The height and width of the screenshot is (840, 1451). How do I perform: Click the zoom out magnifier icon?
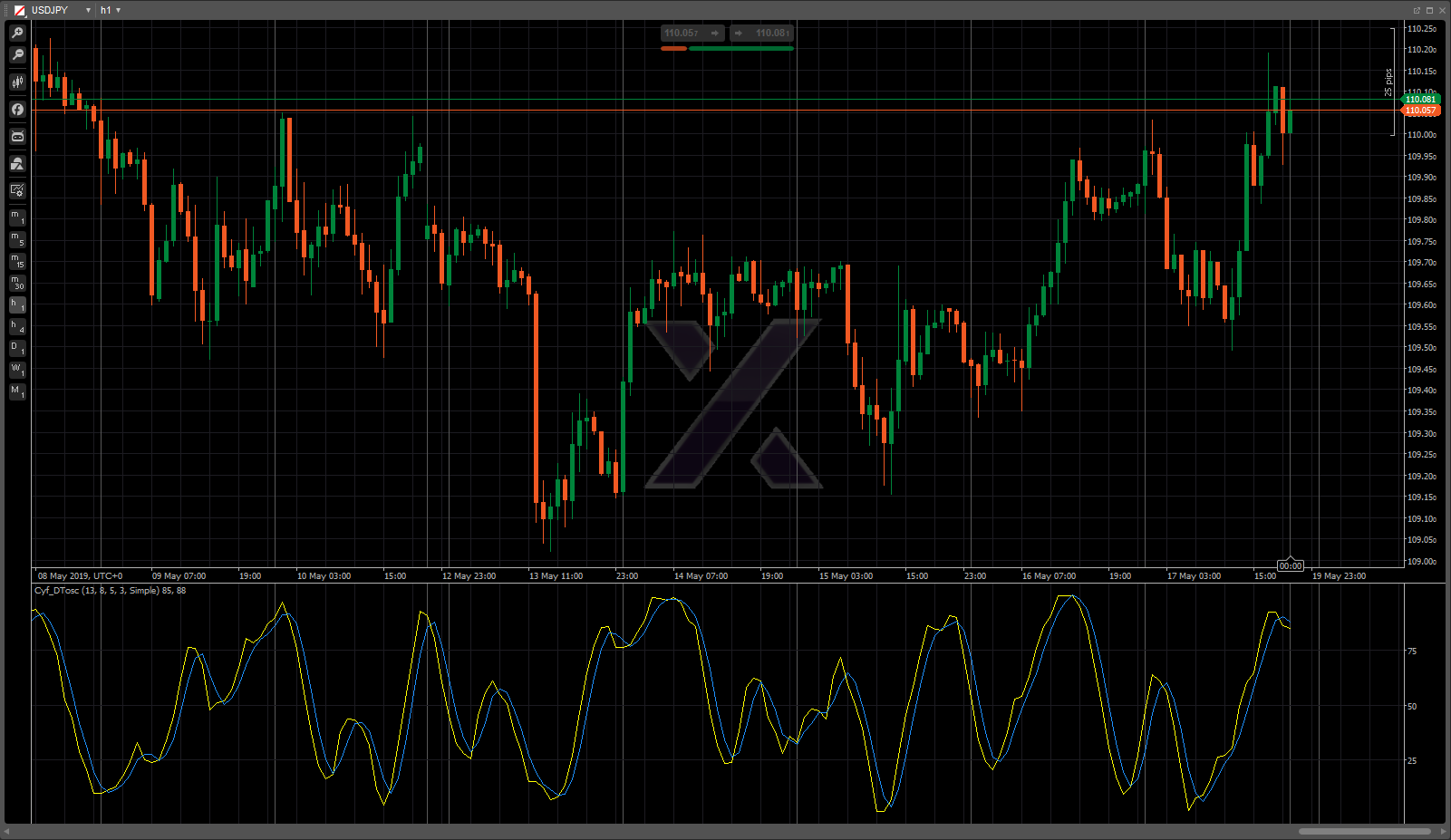tap(17, 55)
